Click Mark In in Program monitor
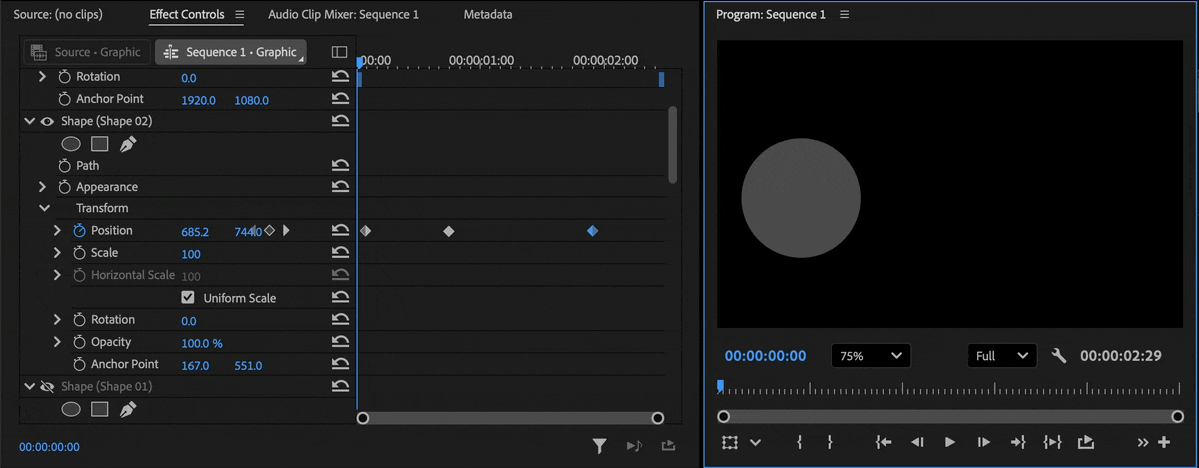Screen dimensions: 1199x468 799,442
